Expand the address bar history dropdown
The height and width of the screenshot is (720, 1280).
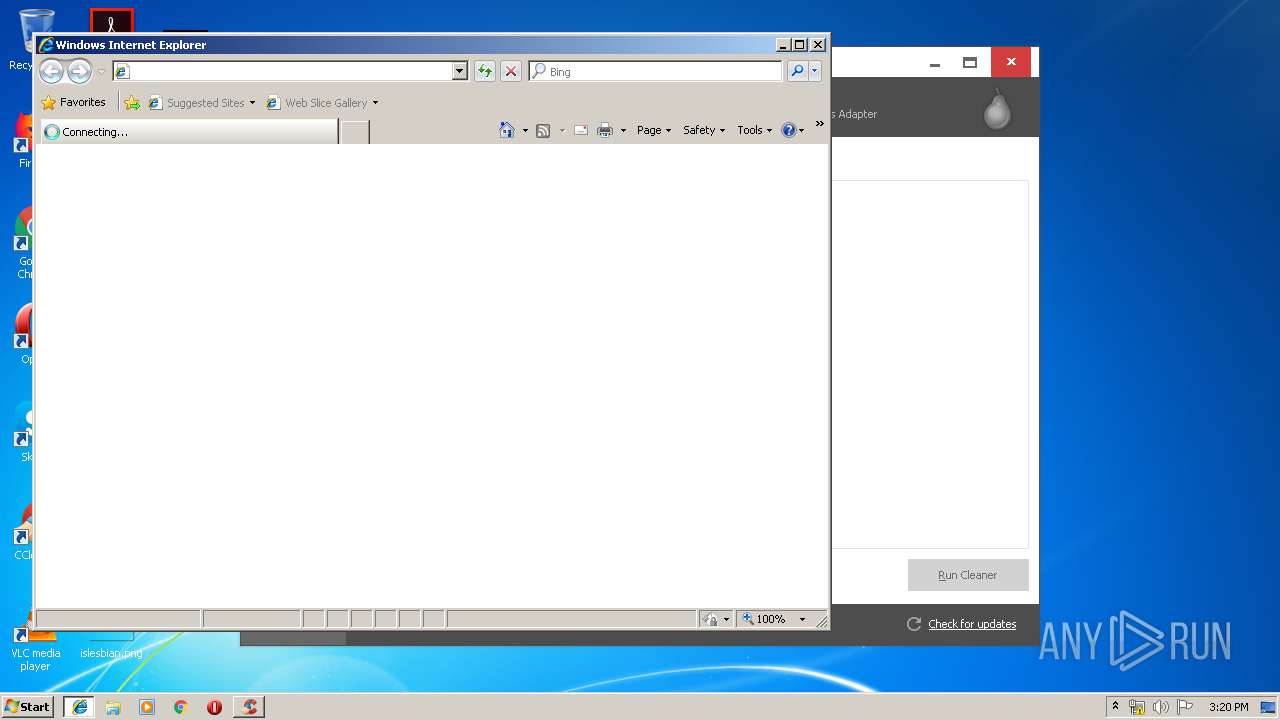tap(460, 71)
